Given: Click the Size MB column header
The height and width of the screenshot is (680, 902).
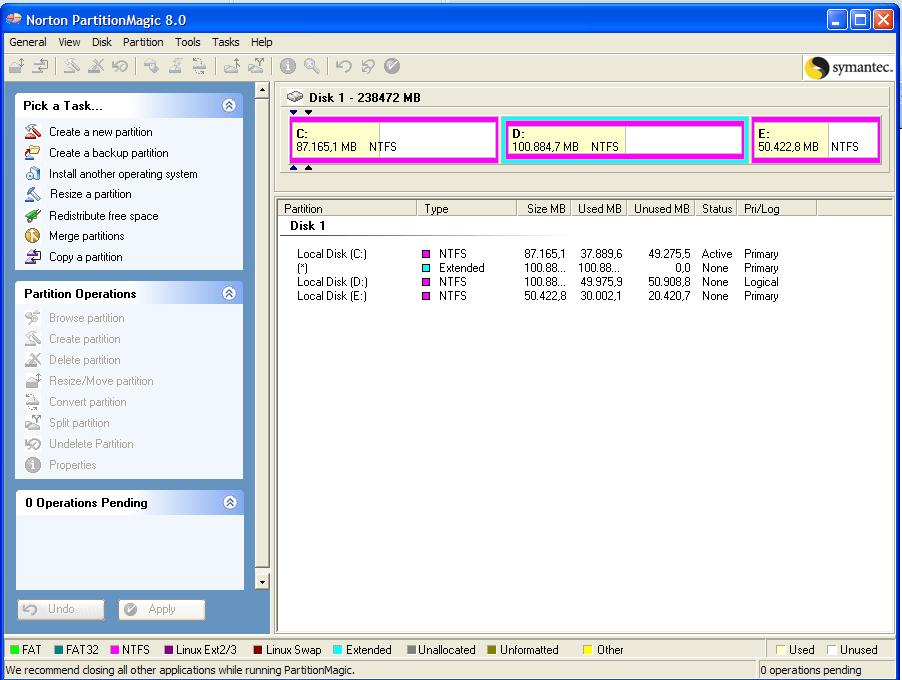Looking at the screenshot, I should (544, 208).
